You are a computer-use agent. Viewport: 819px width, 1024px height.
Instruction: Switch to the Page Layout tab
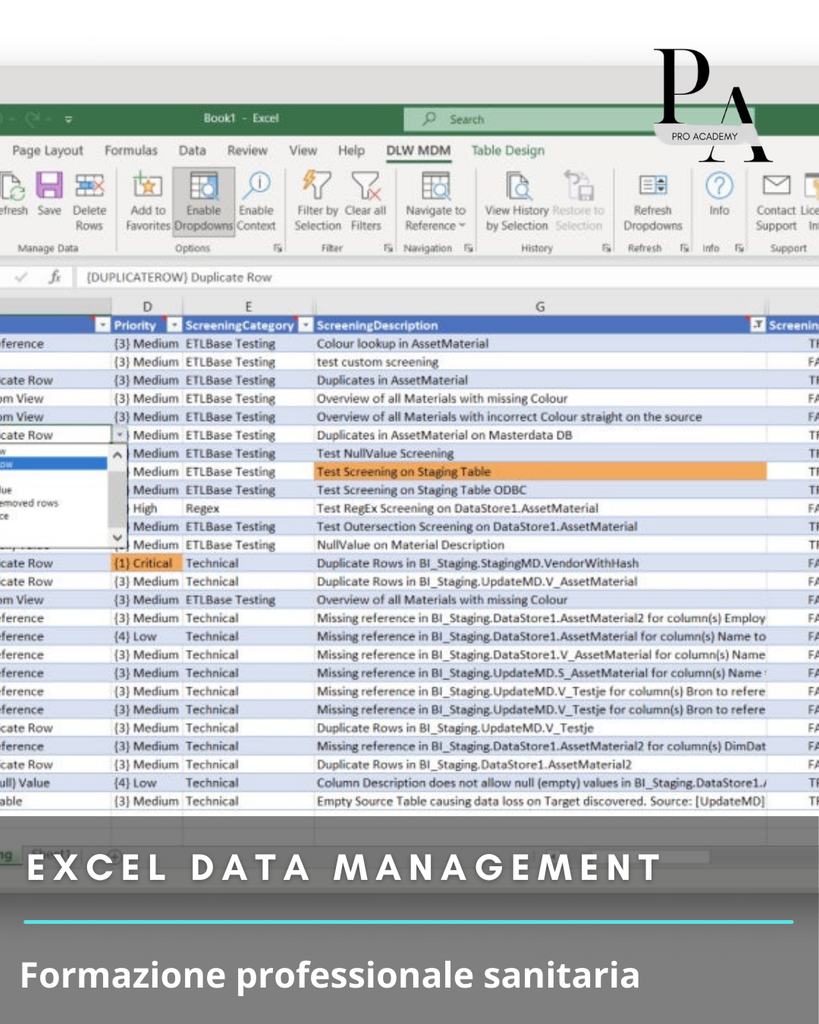click(x=48, y=151)
